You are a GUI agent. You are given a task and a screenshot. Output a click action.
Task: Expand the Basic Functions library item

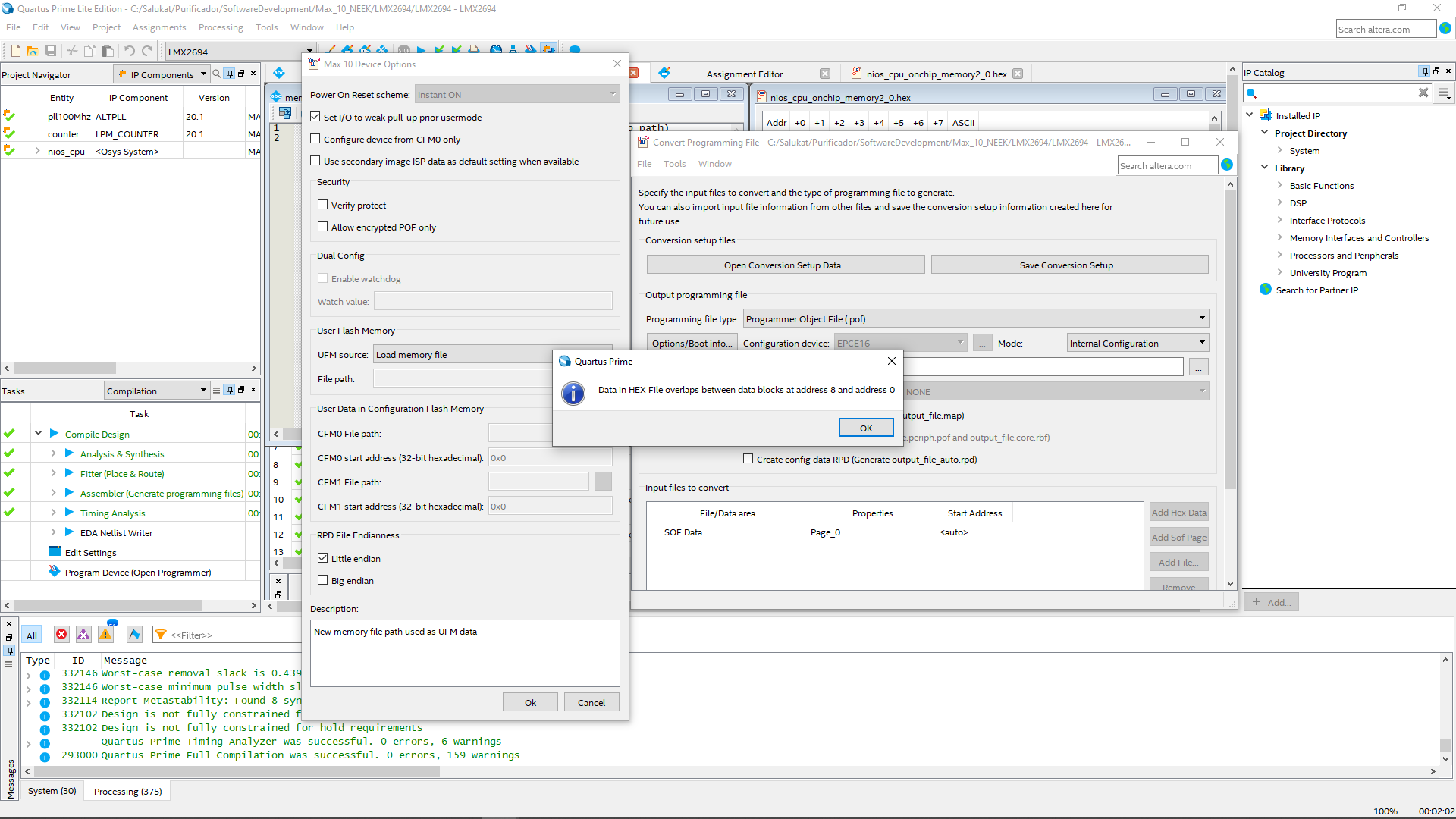click(1280, 186)
